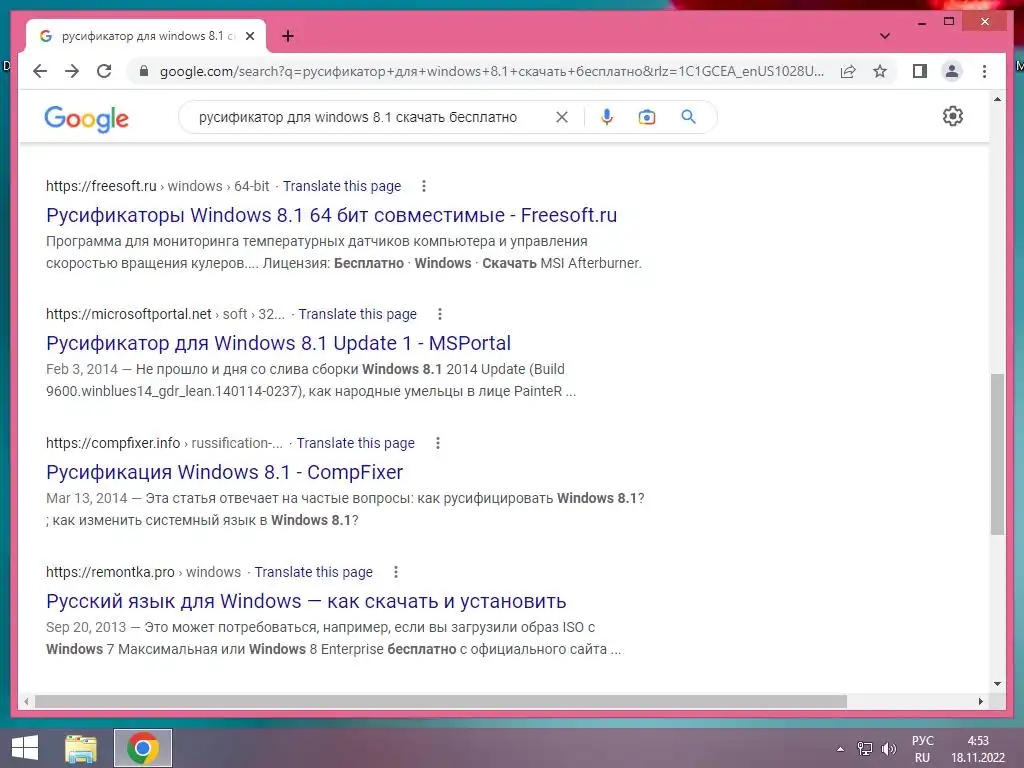
Task: Click the horizontal scrollbar thumb
Action: pos(441,701)
